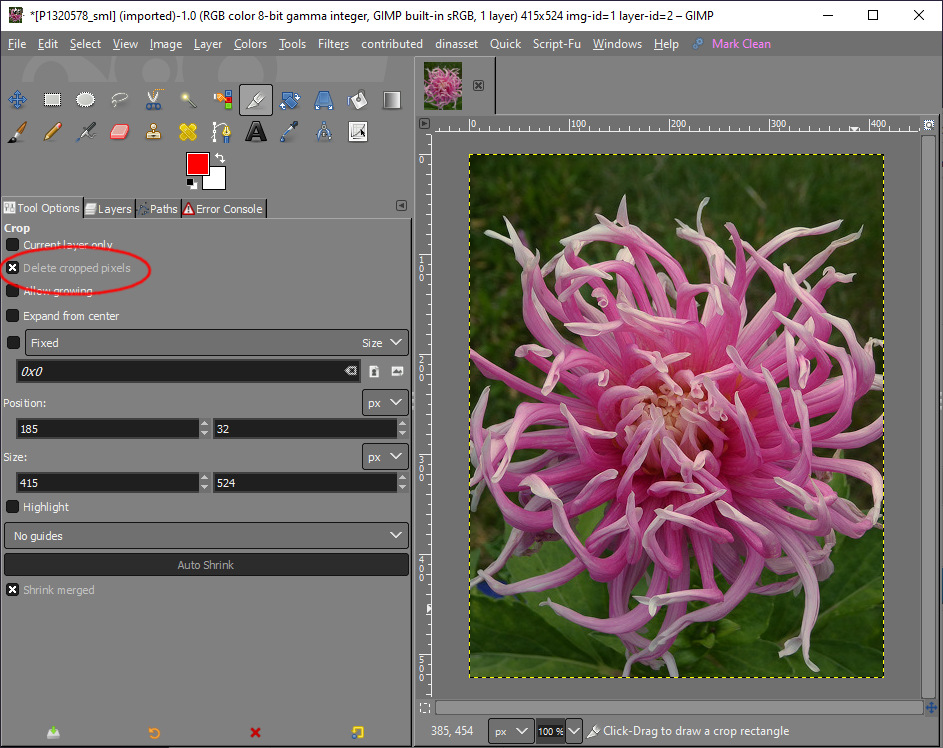Choose the Fuzzy Select magic wand tool
943x748 pixels.
point(188,100)
